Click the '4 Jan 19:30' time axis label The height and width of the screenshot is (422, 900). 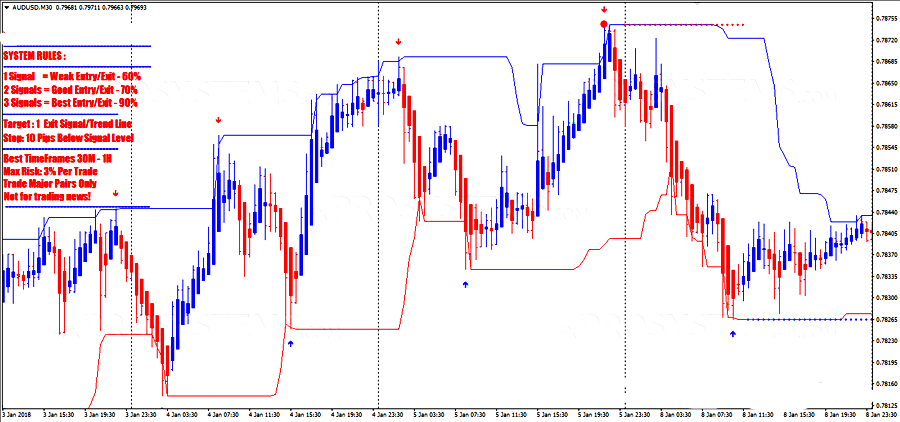coord(347,414)
